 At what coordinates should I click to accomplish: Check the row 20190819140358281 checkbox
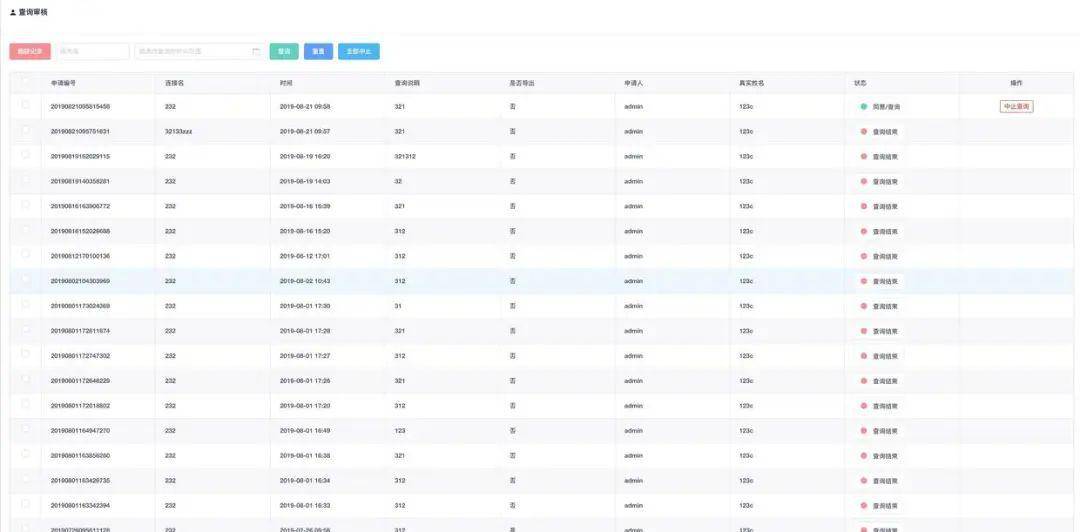coord(25,180)
